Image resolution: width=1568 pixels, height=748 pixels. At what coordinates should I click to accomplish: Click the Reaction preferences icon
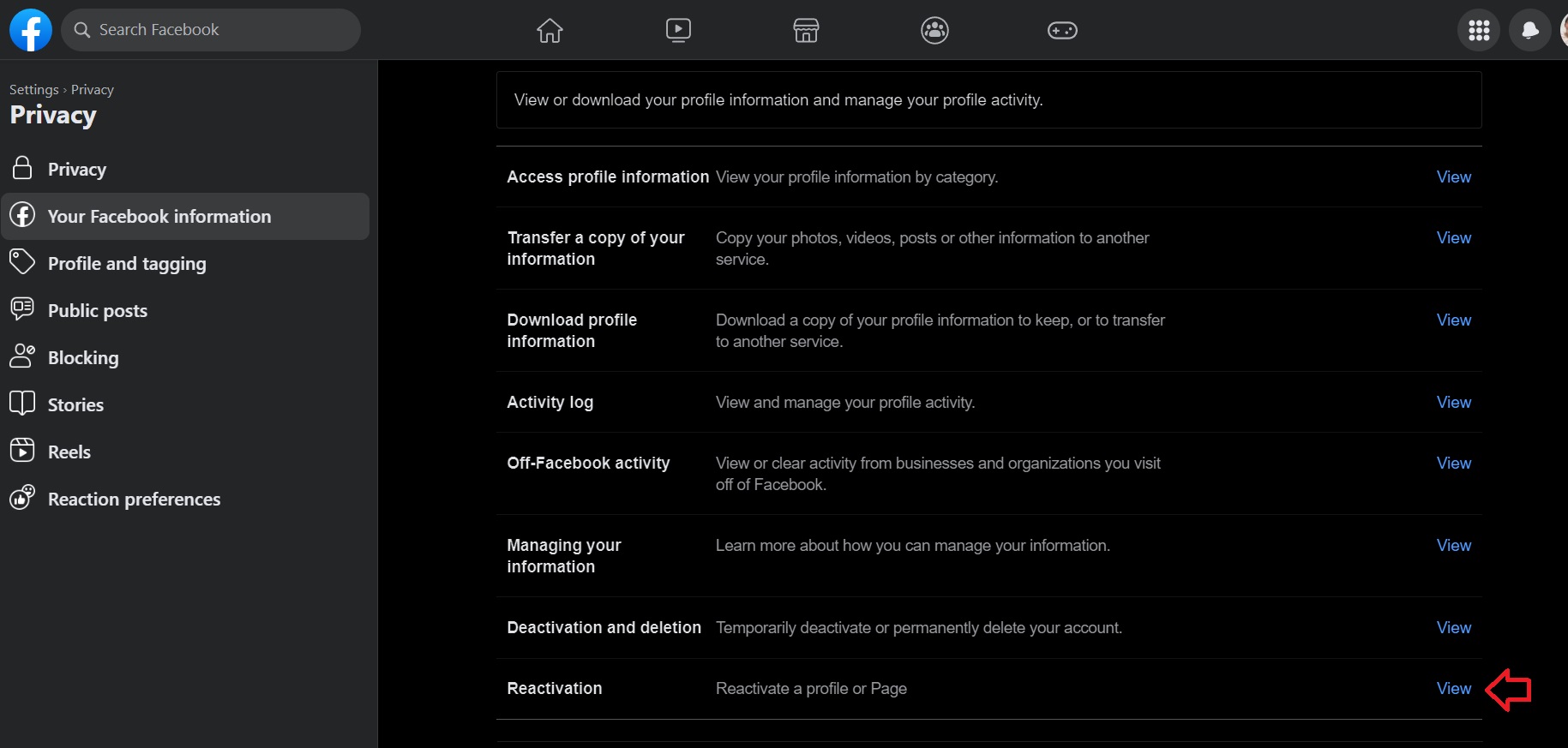click(x=22, y=497)
